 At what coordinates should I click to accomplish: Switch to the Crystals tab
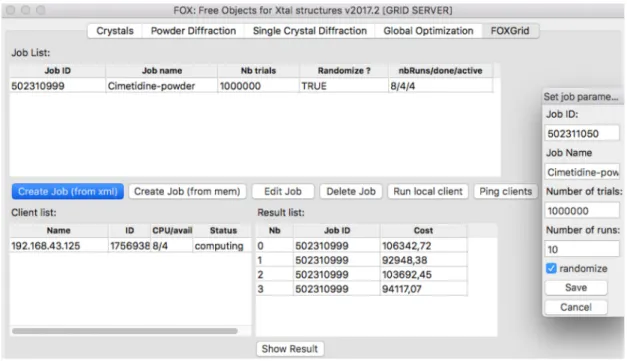(x=115, y=31)
